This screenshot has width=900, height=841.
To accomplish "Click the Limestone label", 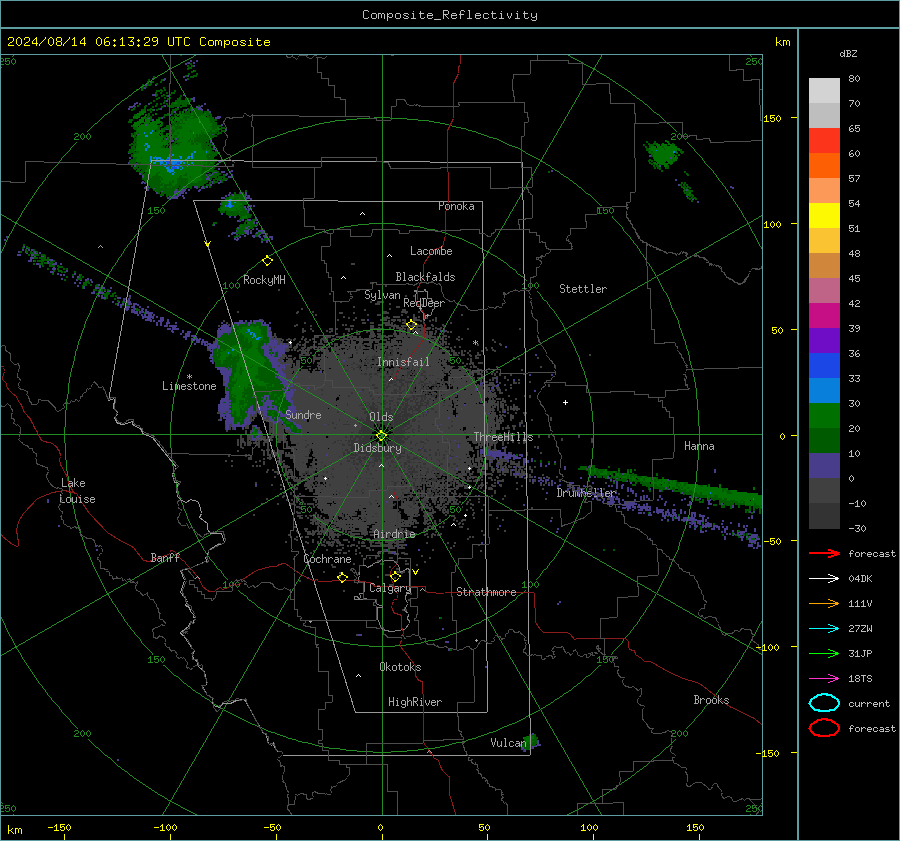I will [189, 386].
